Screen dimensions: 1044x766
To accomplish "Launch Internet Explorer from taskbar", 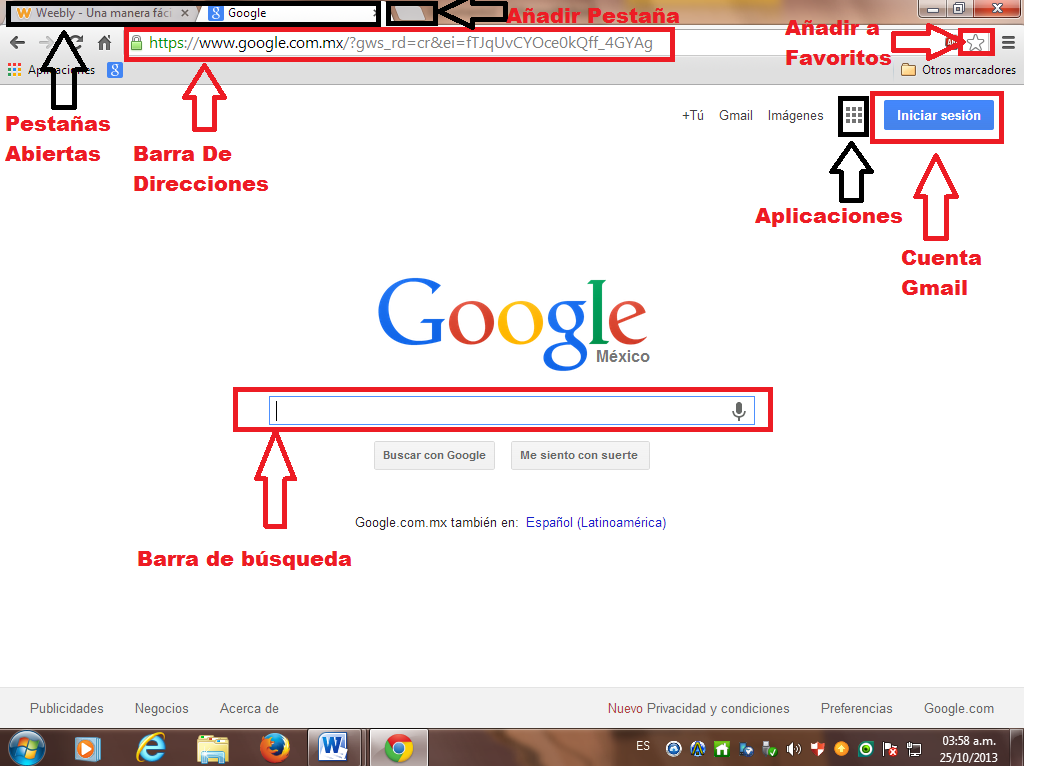I will tap(150, 748).
